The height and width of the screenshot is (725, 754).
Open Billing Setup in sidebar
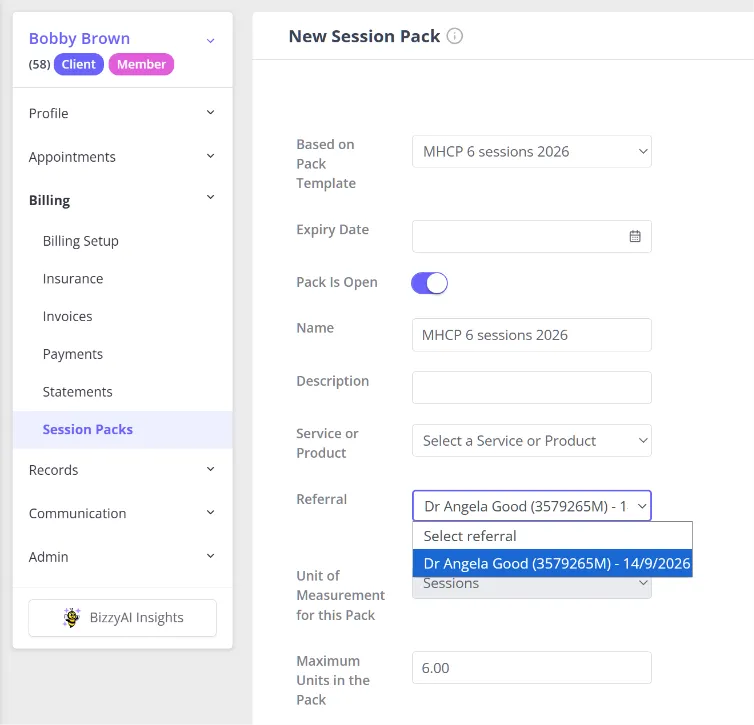[x=80, y=241]
